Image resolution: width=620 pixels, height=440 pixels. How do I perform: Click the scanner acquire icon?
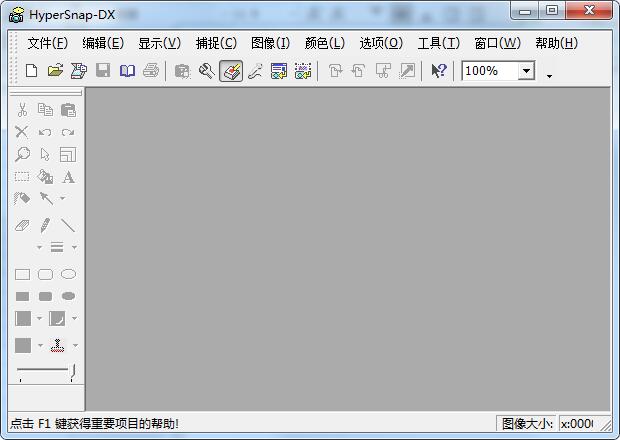(79, 71)
